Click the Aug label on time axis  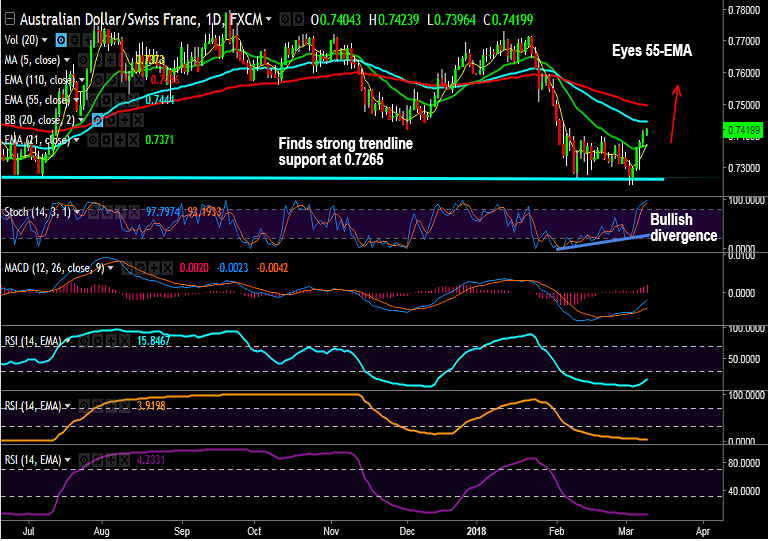[101, 531]
